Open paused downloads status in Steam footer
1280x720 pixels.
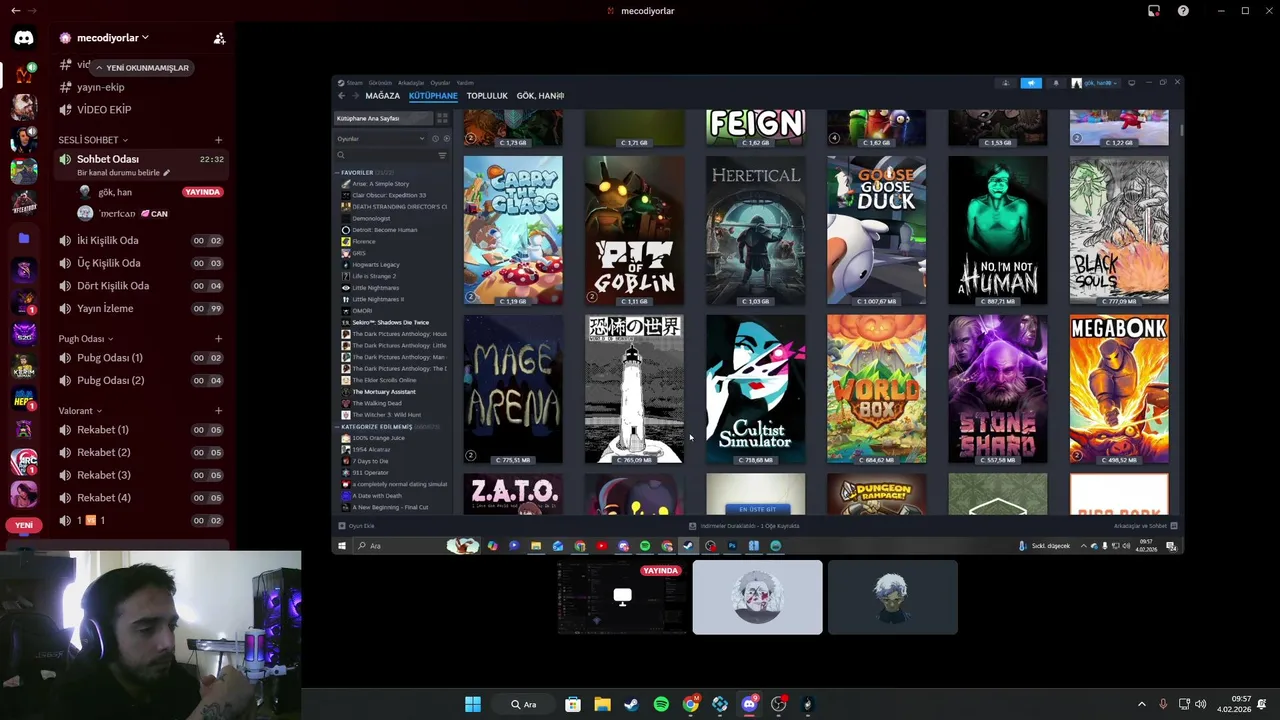[x=744, y=526]
